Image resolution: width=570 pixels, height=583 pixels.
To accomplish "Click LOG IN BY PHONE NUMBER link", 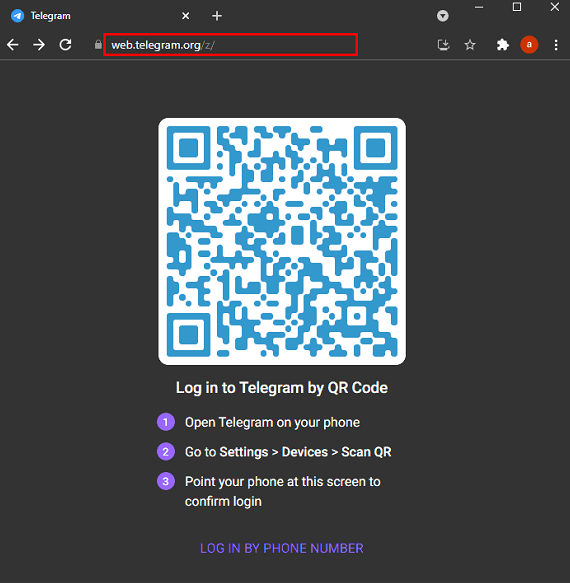I will coord(282,548).
